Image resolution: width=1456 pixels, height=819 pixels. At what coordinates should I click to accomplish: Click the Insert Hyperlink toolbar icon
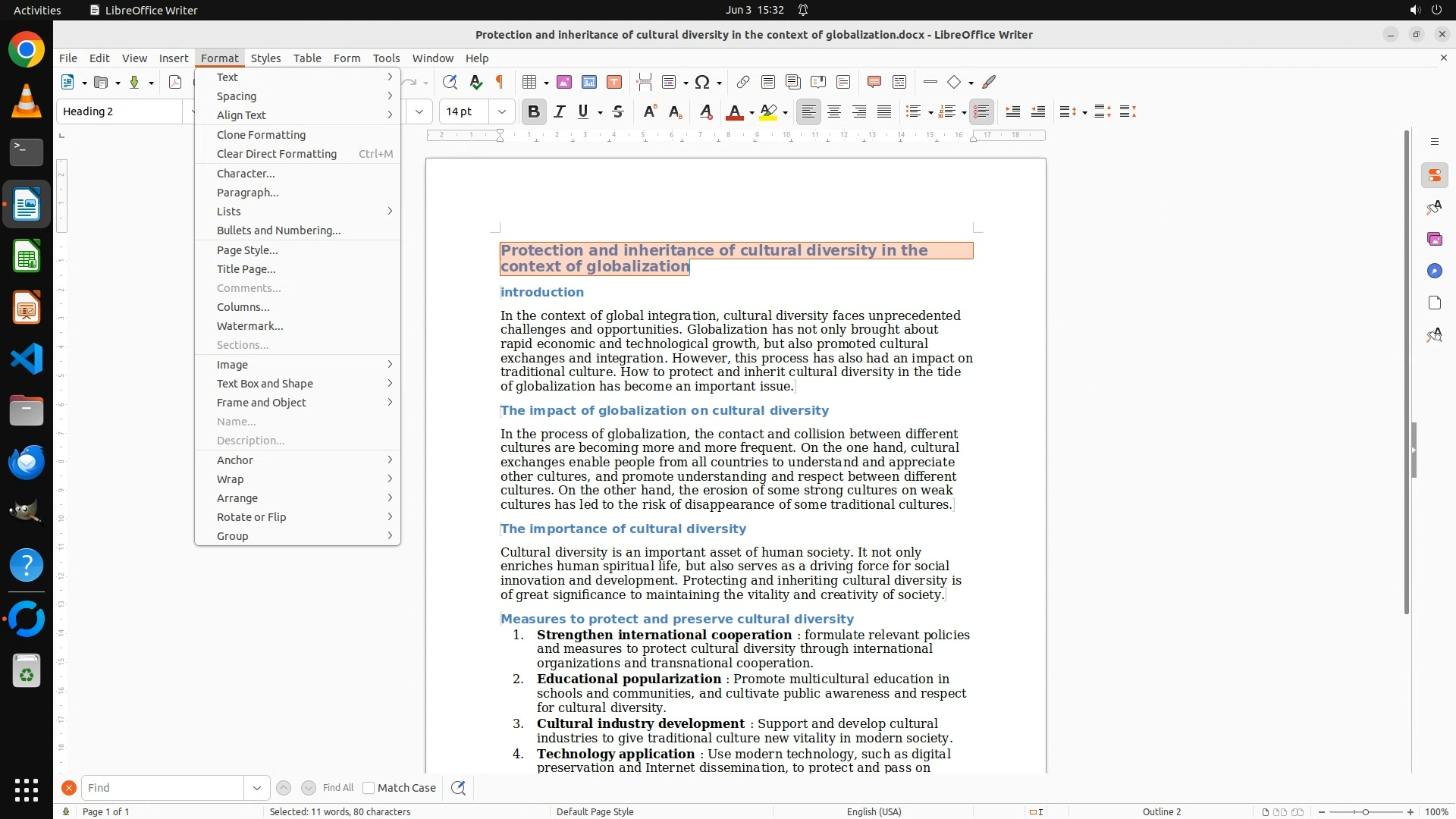pyautogui.click(x=743, y=83)
